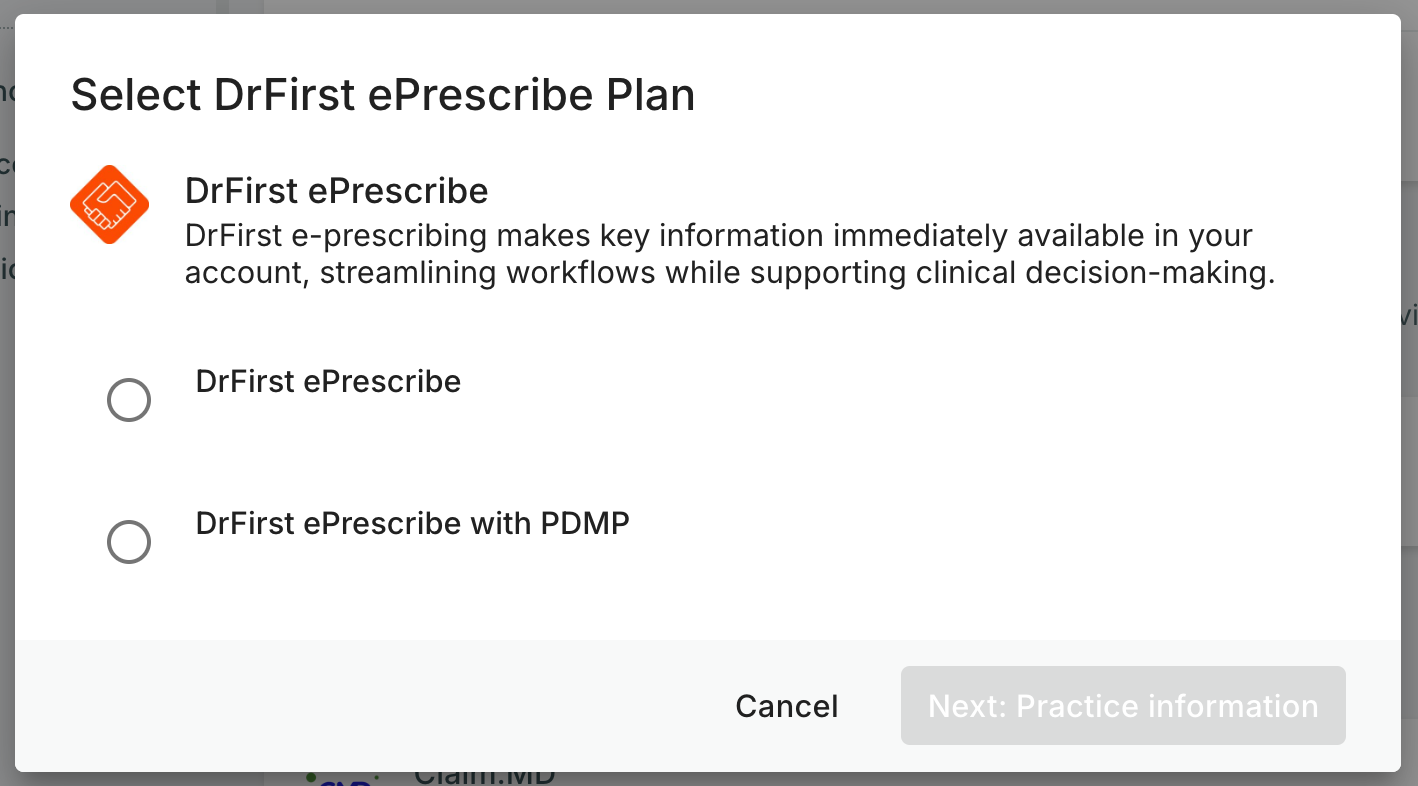
Task: Click the bold DrFirst ePrescribe heading beside logo
Action: [x=337, y=190]
